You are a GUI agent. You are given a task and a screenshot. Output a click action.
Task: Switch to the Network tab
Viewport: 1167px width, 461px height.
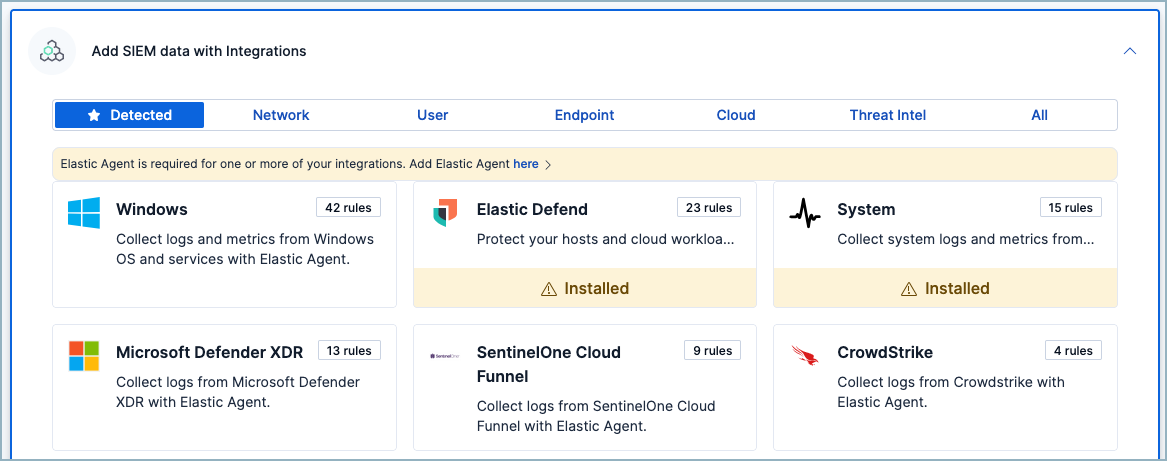tap(281, 115)
